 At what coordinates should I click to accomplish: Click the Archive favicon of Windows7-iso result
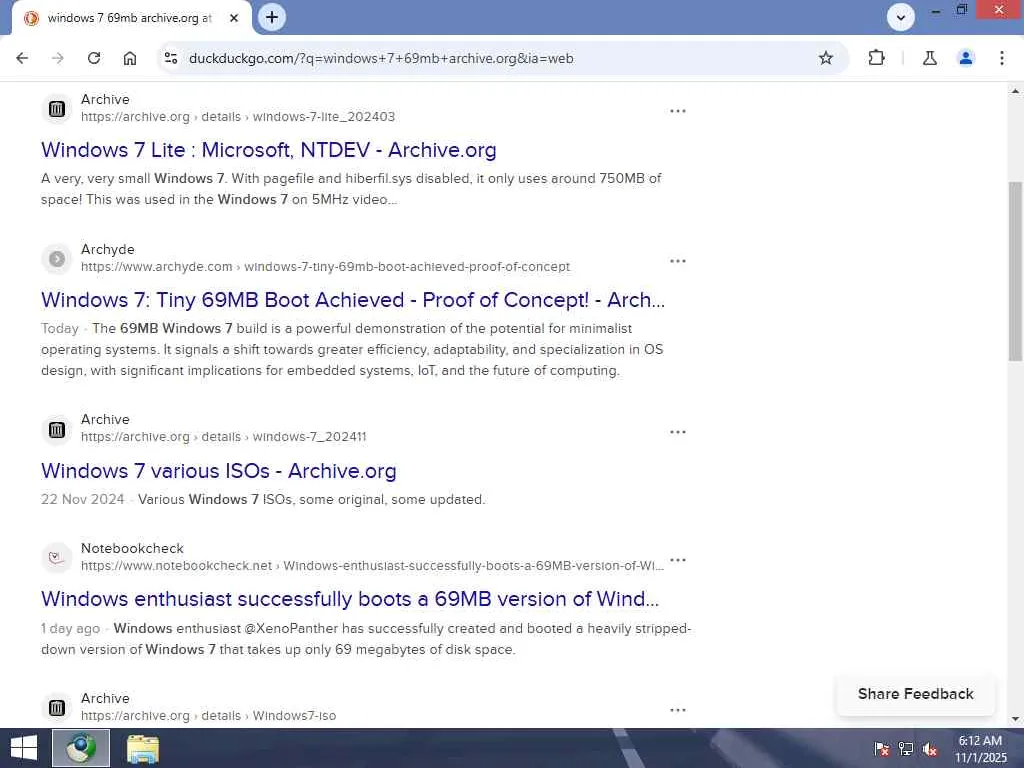pos(57,708)
